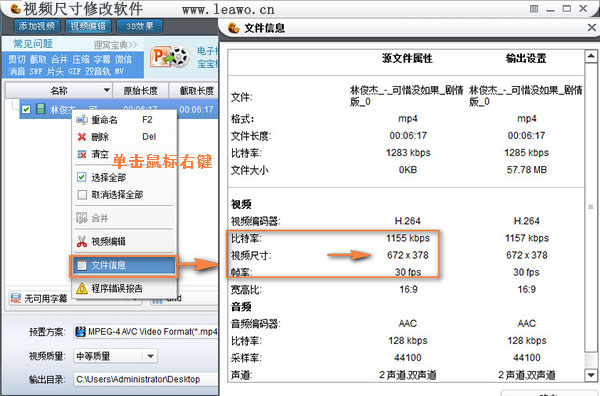This screenshot has height=396, width=600.
Task: Click the source 音频编码器 value AAC
Action: click(x=408, y=324)
